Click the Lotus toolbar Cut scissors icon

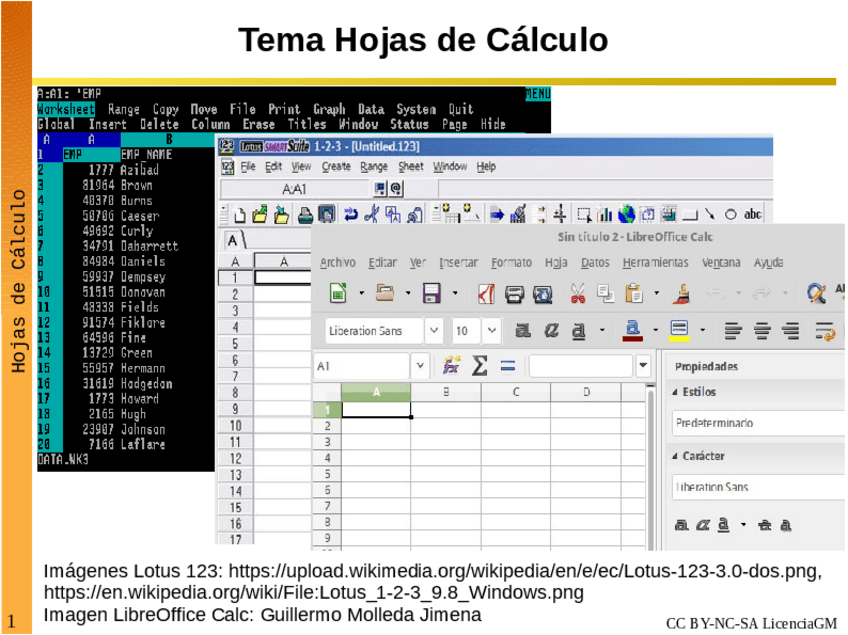372,215
